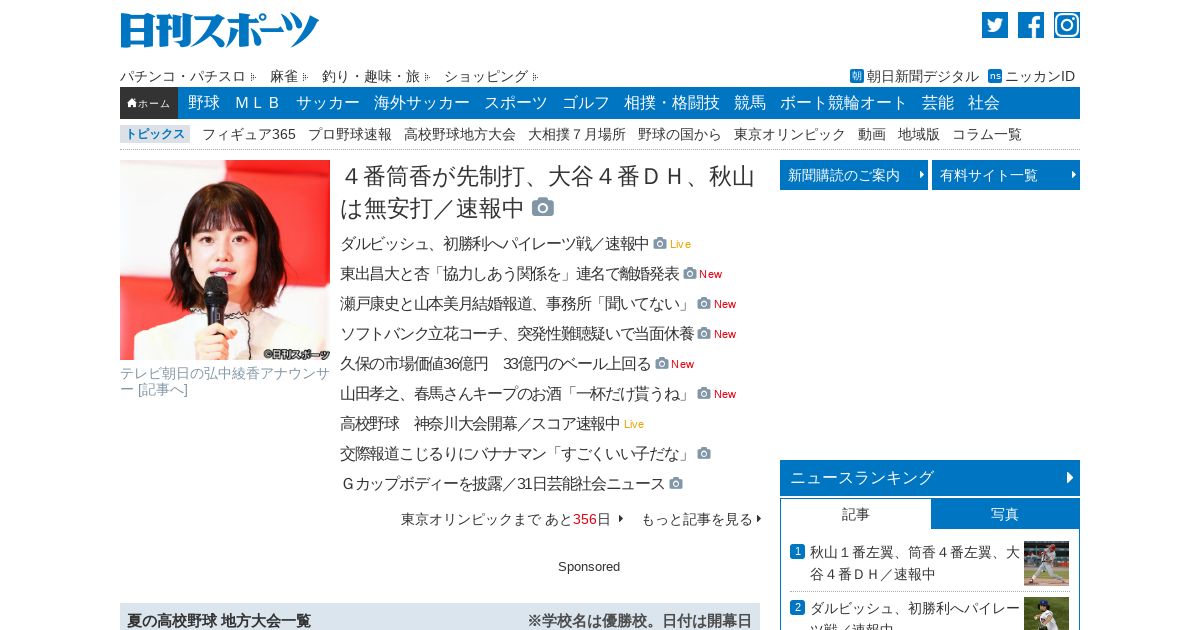Open the ボート競輪オート menu section
1200x630 pixels.
pyautogui.click(x=844, y=103)
